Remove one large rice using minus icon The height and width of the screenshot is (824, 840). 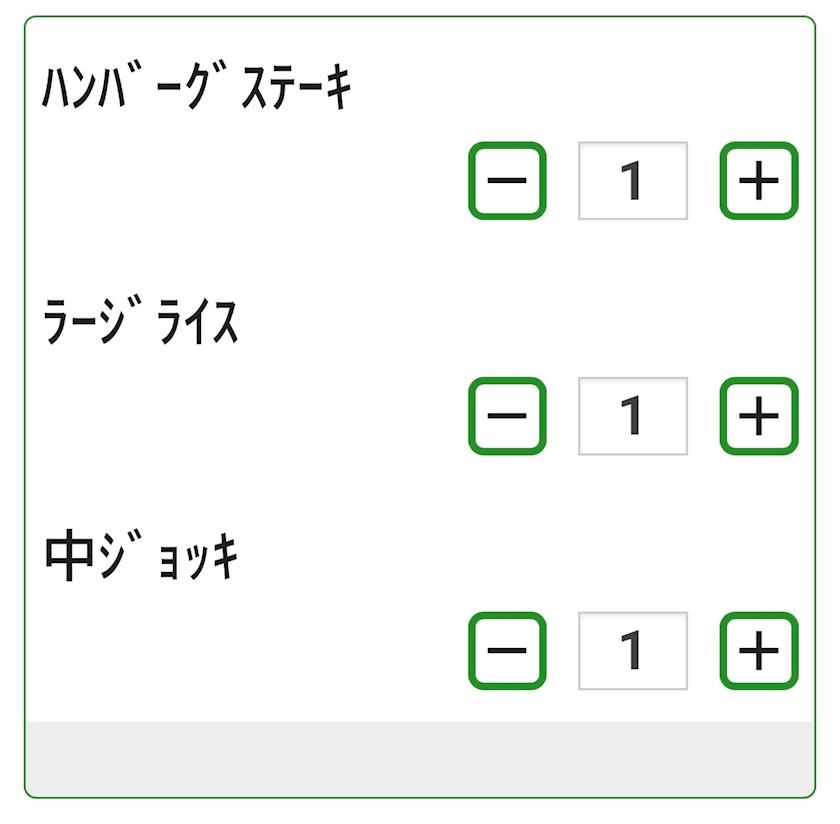(507, 416)
